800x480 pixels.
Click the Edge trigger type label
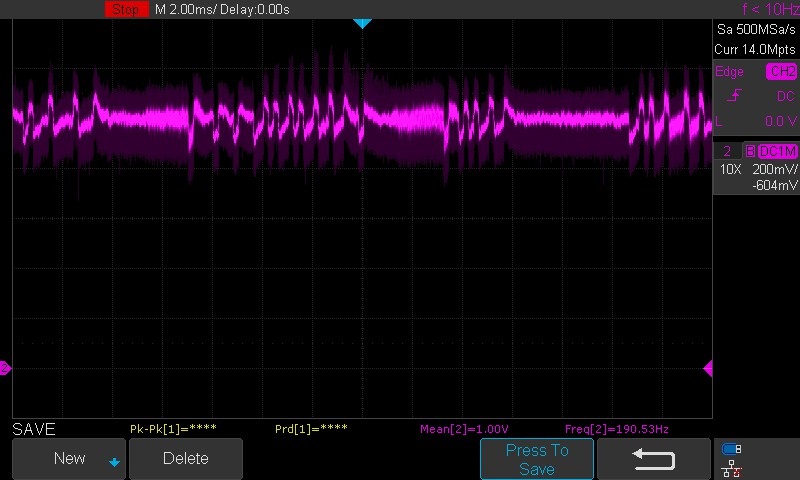(729, 72)
